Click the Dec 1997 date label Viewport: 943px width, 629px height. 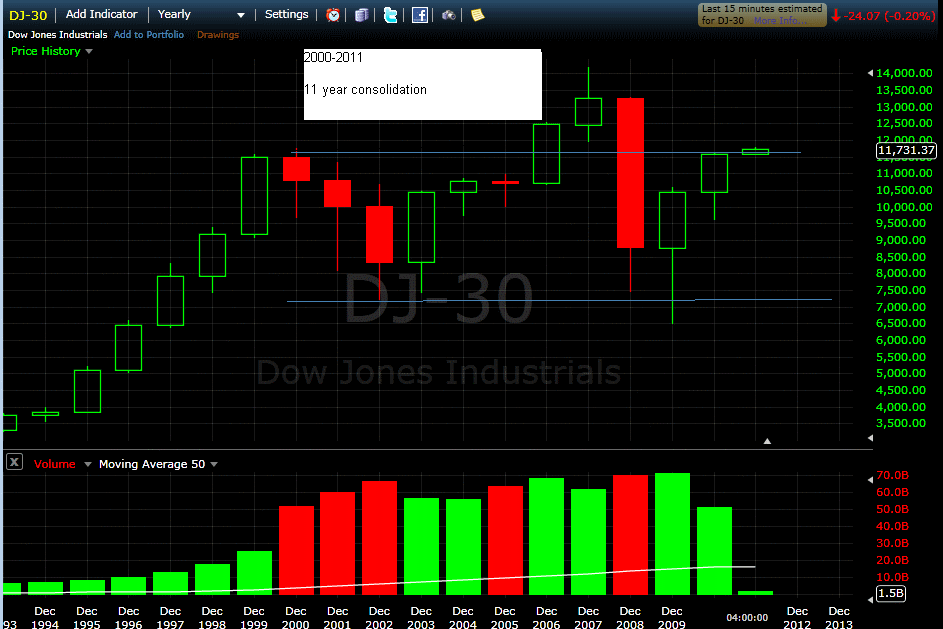tap(170, 618)
